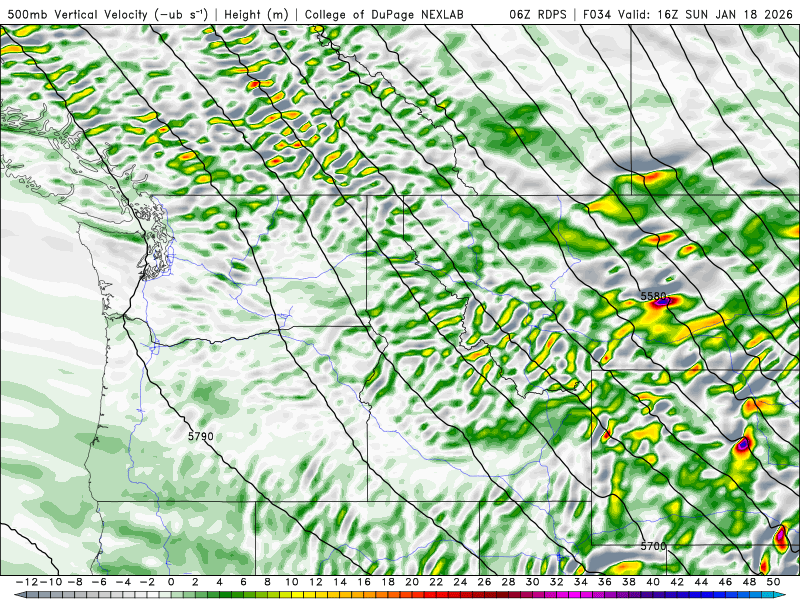Click the '46' value on the color scale
The width and height of the screenshot is (800, 600).
(725, 582)
